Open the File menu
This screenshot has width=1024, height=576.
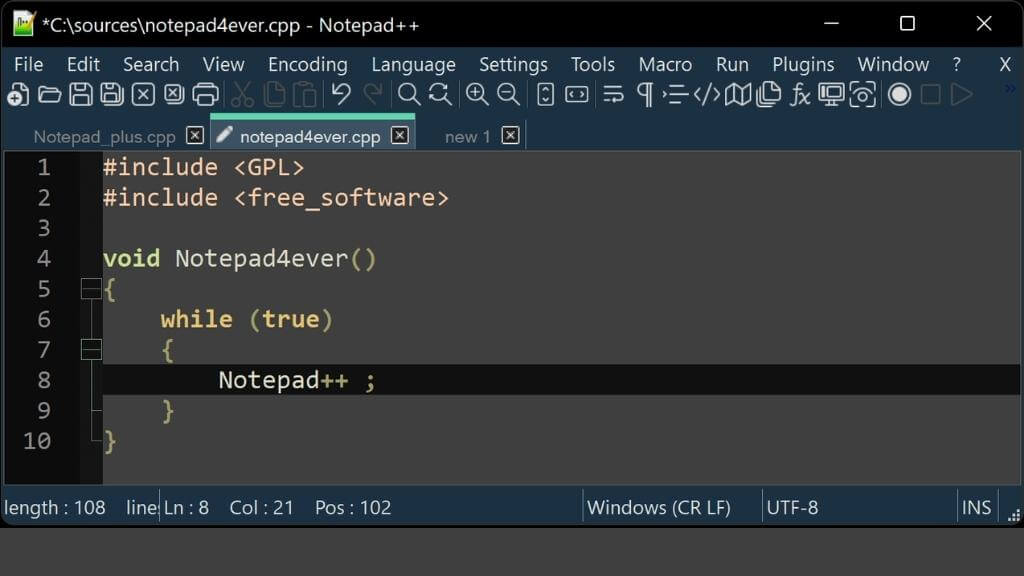[x=29, y=65]
